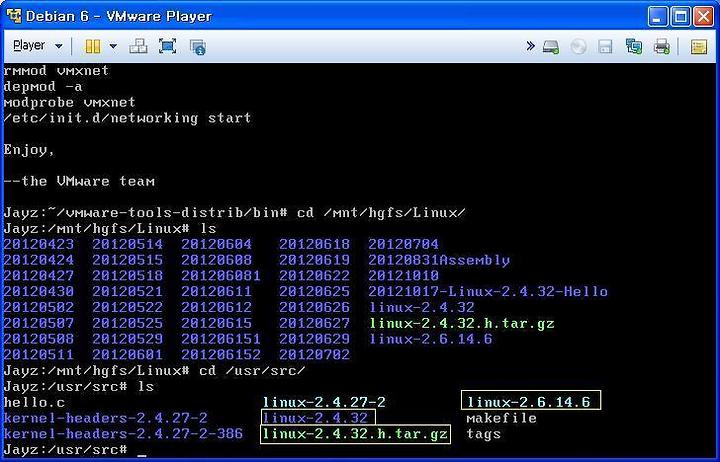The image size is (720, 462).
Task: Click the file name hello.c
Action: click(x=34, y=403)
